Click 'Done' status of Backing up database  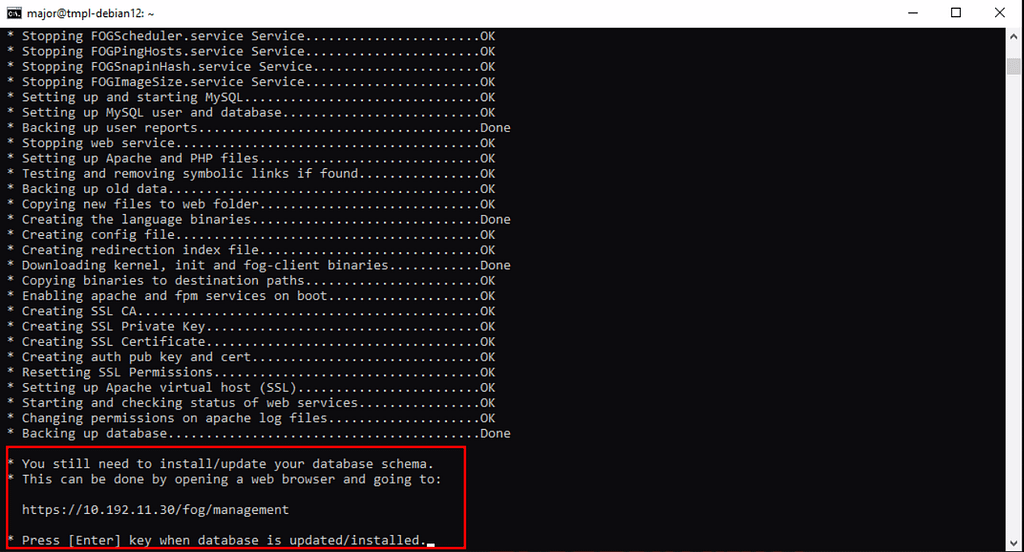click(495, 433)
